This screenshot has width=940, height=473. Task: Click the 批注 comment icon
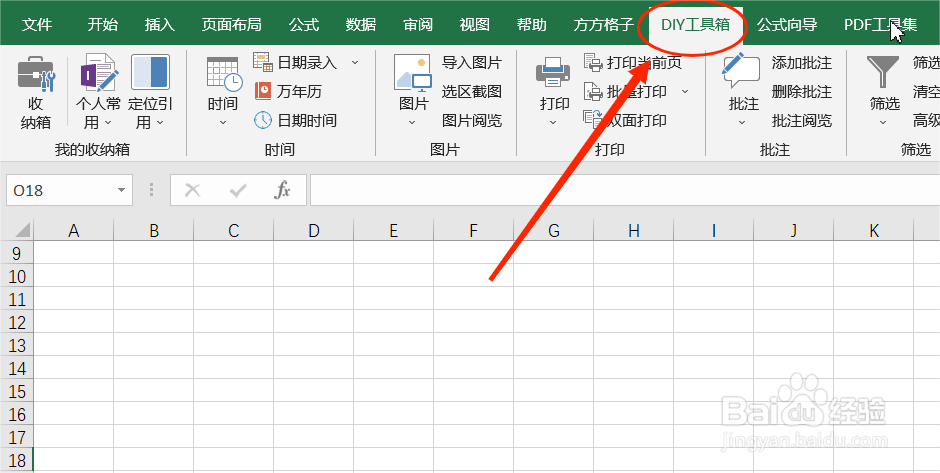742,71
